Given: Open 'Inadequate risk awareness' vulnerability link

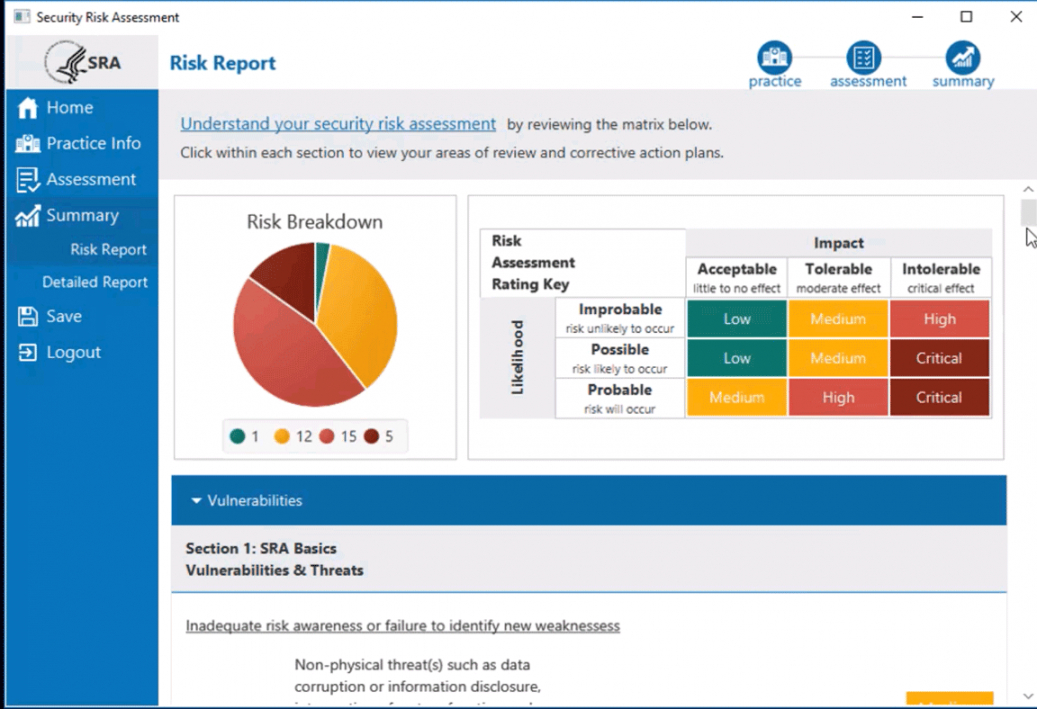Looking at the screenshot, I should [402, 626].
